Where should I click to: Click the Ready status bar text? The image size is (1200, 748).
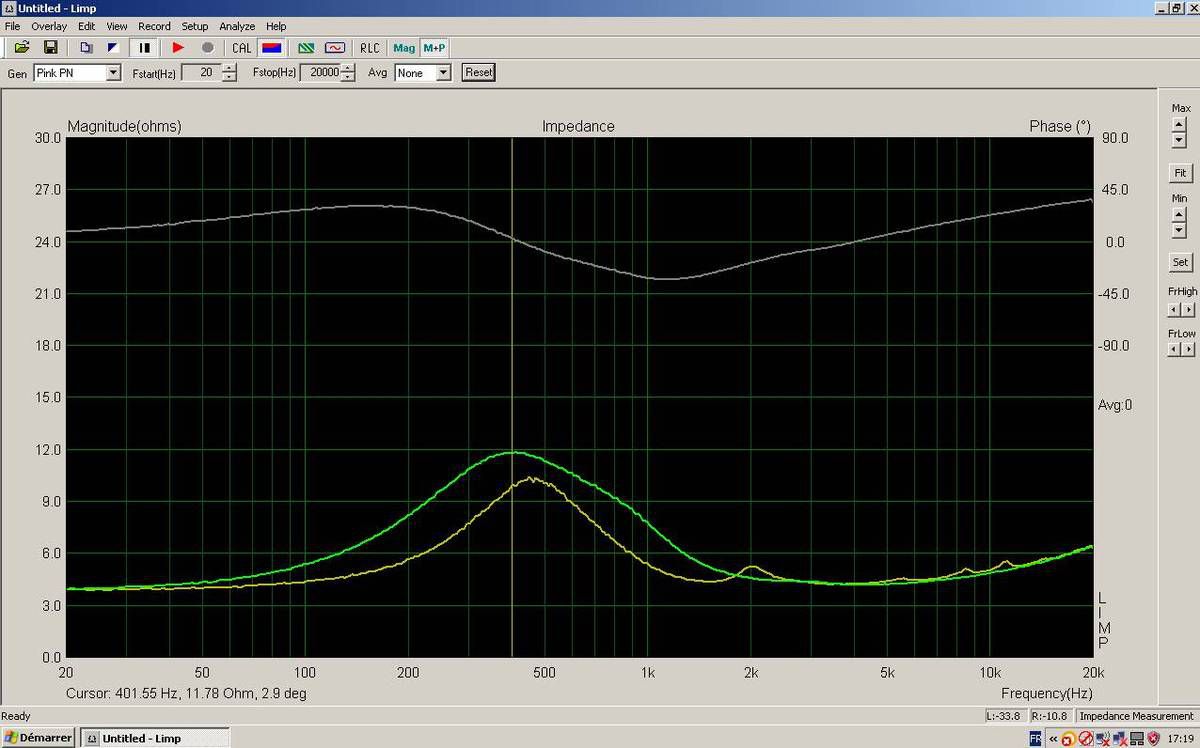[x=15, y=716]
